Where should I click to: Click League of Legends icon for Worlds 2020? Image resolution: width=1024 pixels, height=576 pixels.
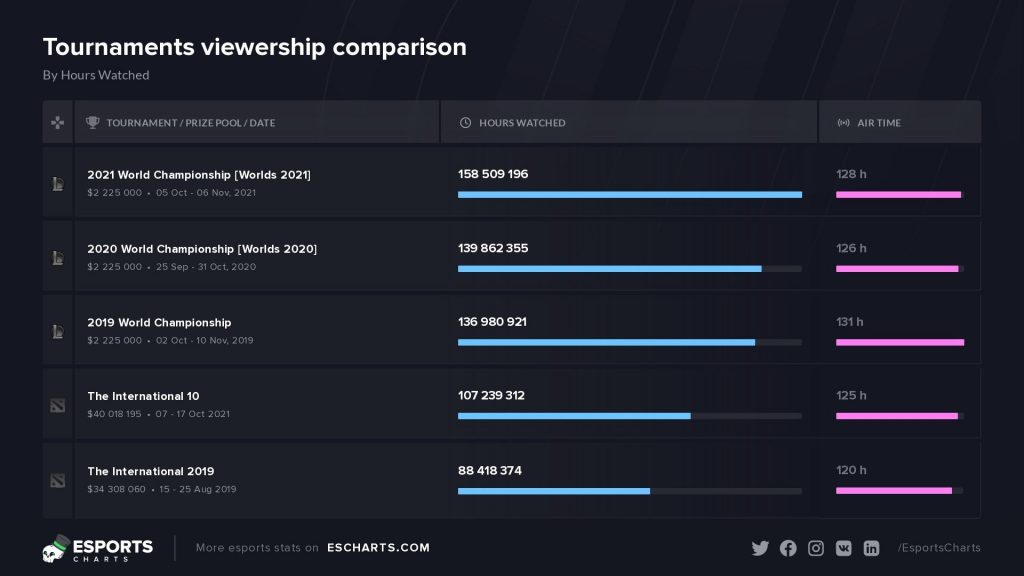[x=58, y=257]
